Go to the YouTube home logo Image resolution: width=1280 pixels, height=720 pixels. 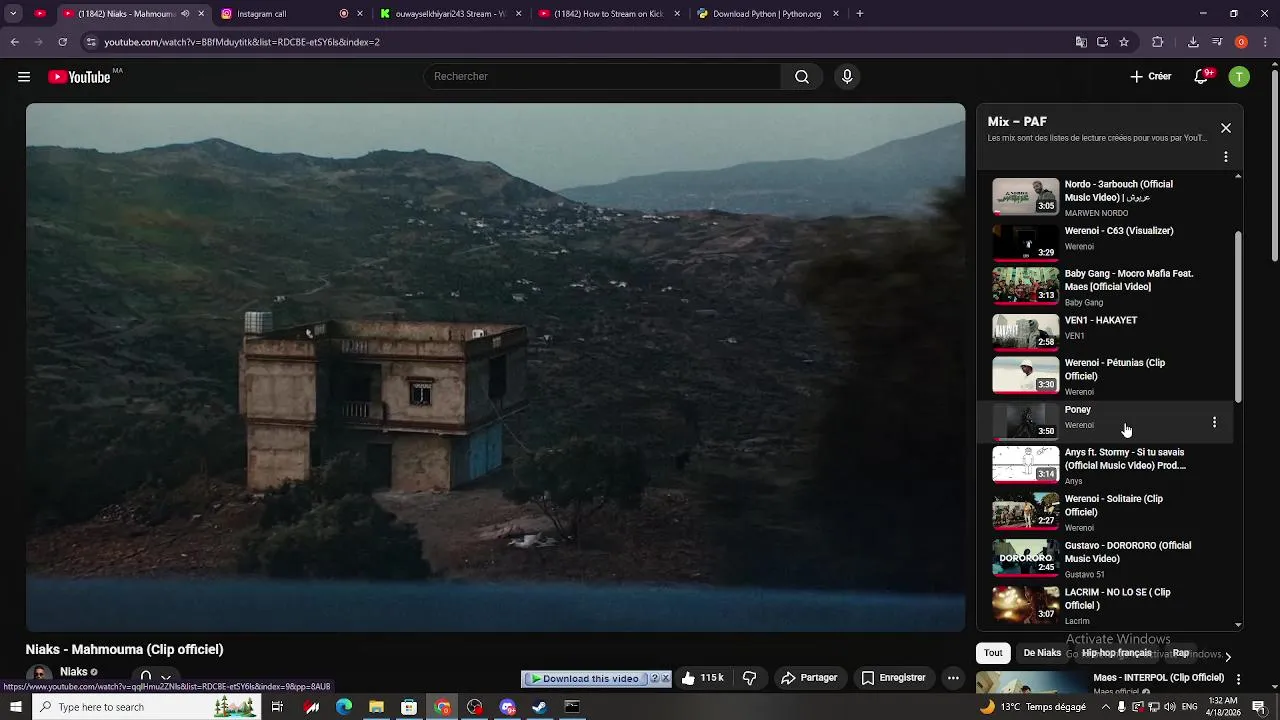pos(79,77)
